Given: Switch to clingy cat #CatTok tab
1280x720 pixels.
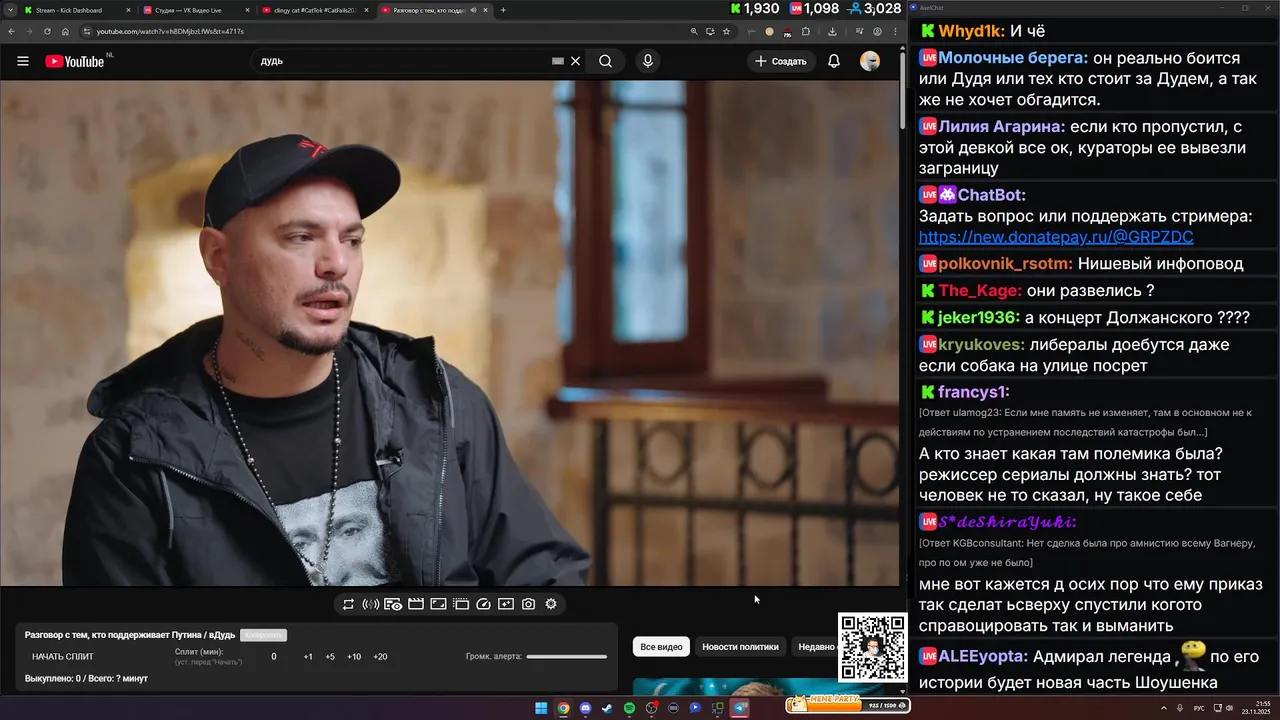Looking at the screenshot, I should (x=313, y=10).
